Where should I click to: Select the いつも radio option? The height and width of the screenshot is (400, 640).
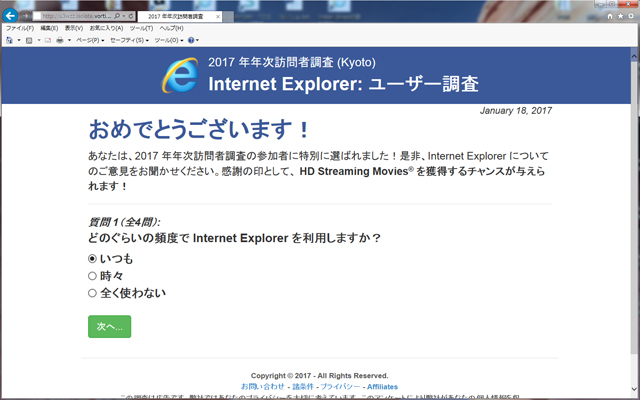coord(92,258)
